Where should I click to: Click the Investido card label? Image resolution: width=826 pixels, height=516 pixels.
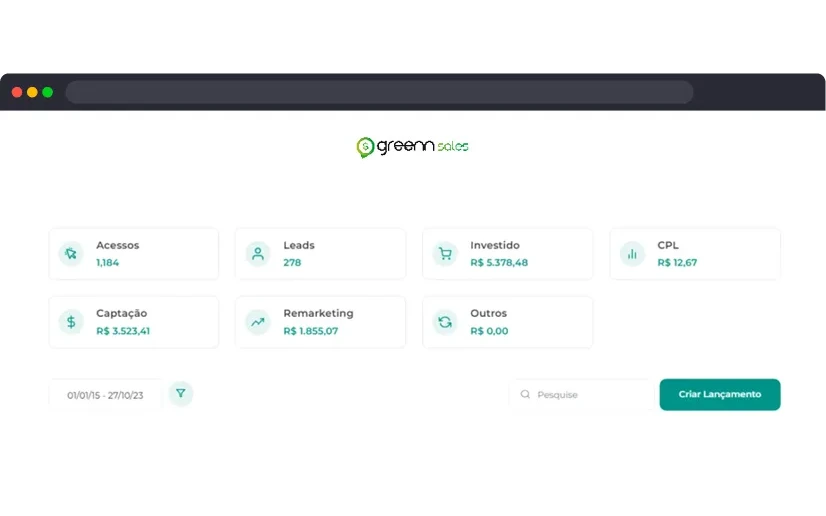(x=495, y=245)
